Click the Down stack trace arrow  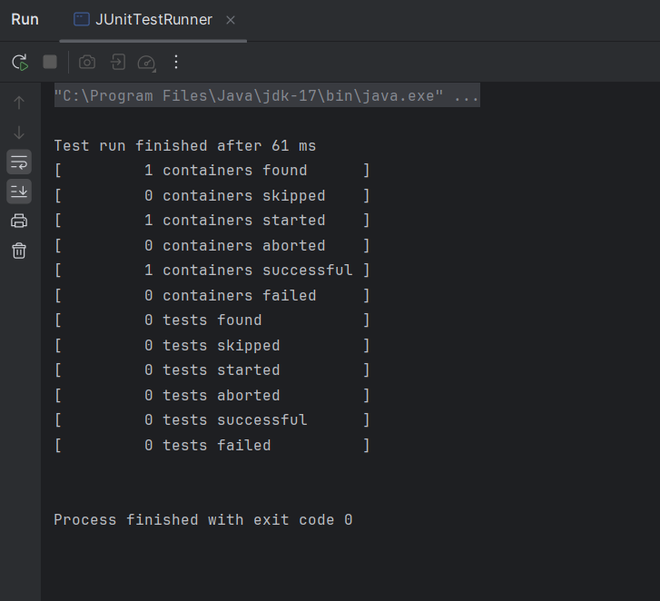click(19, 132)
